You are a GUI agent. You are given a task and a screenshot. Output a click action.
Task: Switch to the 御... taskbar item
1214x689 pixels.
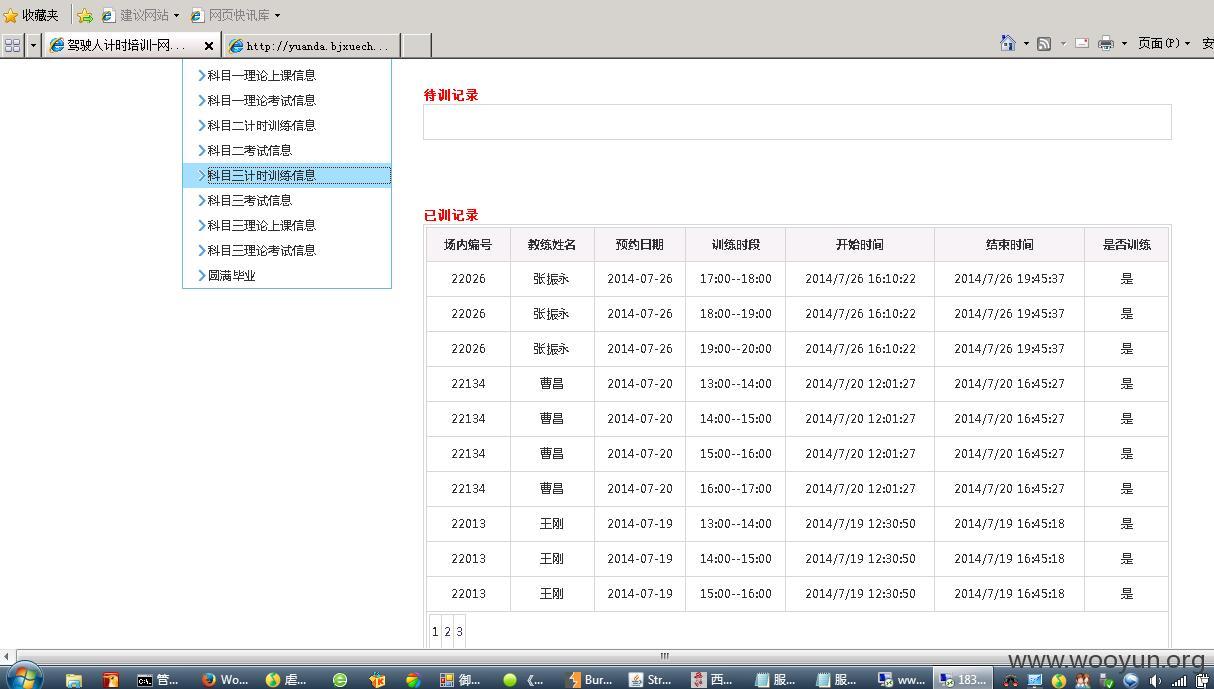click(461, 679)
